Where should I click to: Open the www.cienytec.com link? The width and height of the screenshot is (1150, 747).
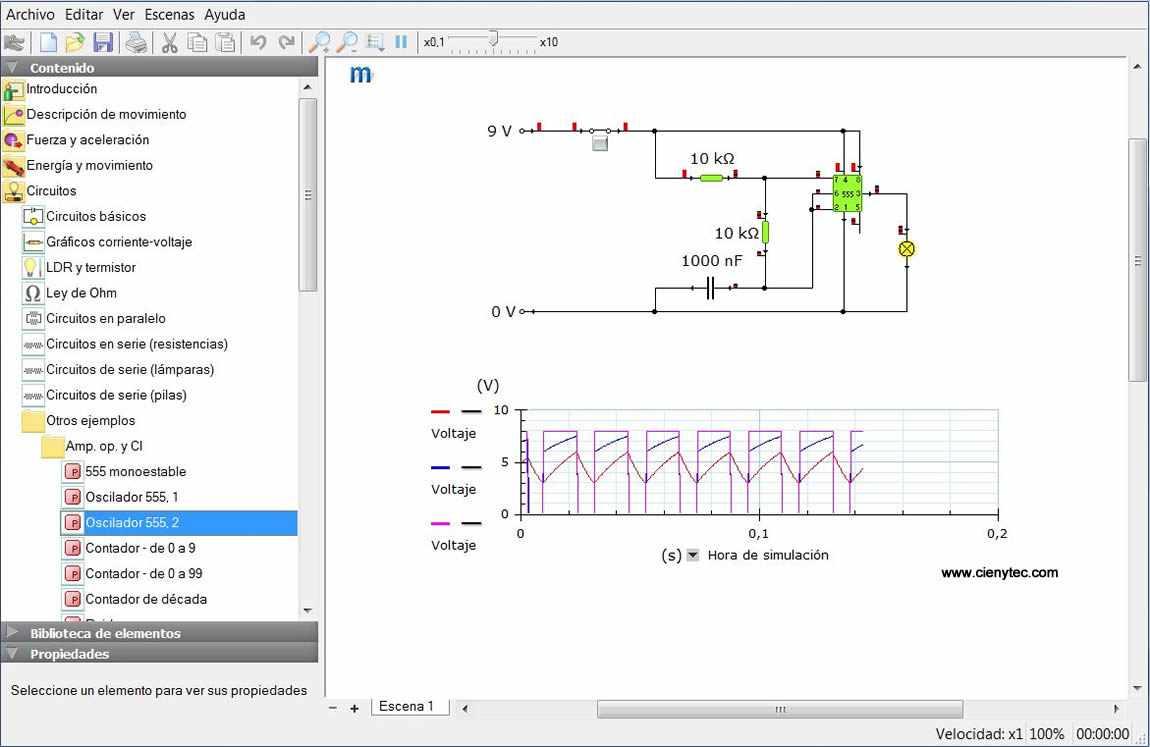click(x=999, y=573)
